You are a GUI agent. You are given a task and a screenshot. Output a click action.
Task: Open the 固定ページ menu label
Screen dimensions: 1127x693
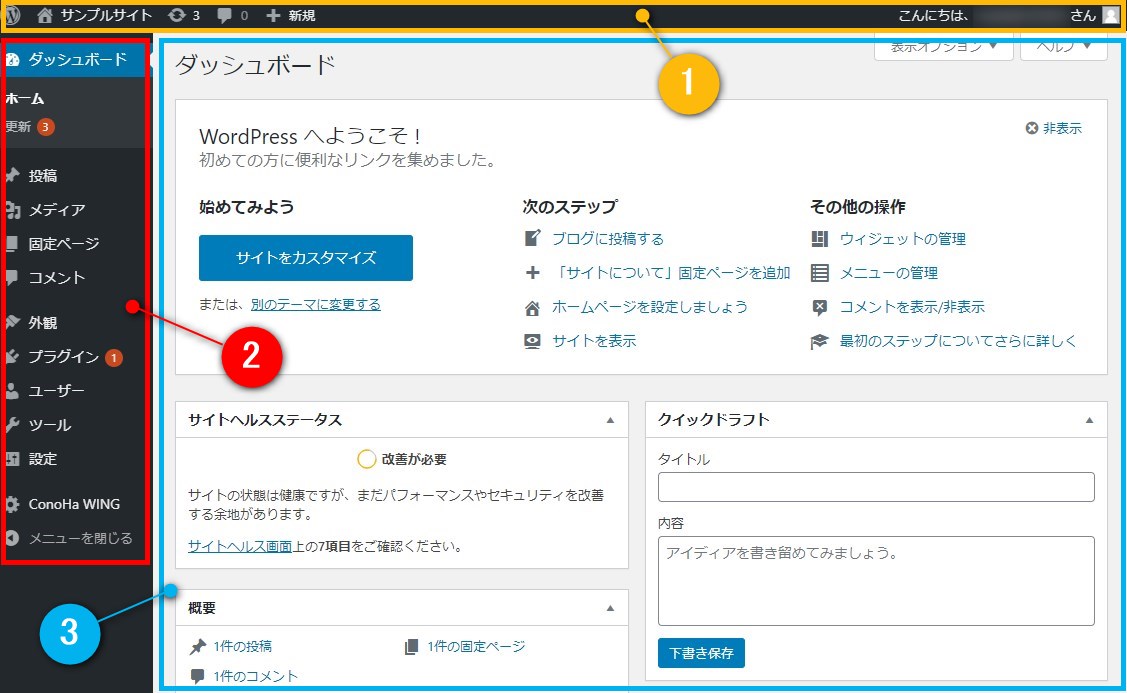(64, 244)
